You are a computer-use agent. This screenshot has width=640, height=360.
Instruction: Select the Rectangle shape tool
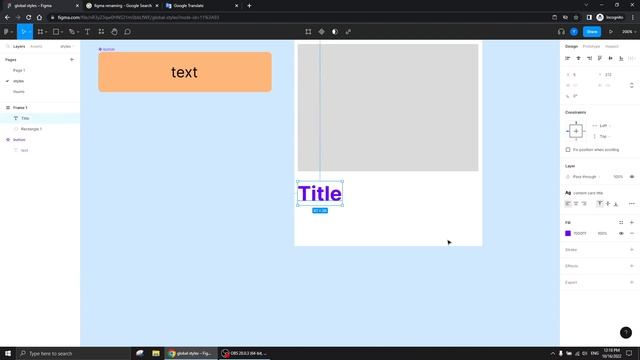click(x=56, y=31)
